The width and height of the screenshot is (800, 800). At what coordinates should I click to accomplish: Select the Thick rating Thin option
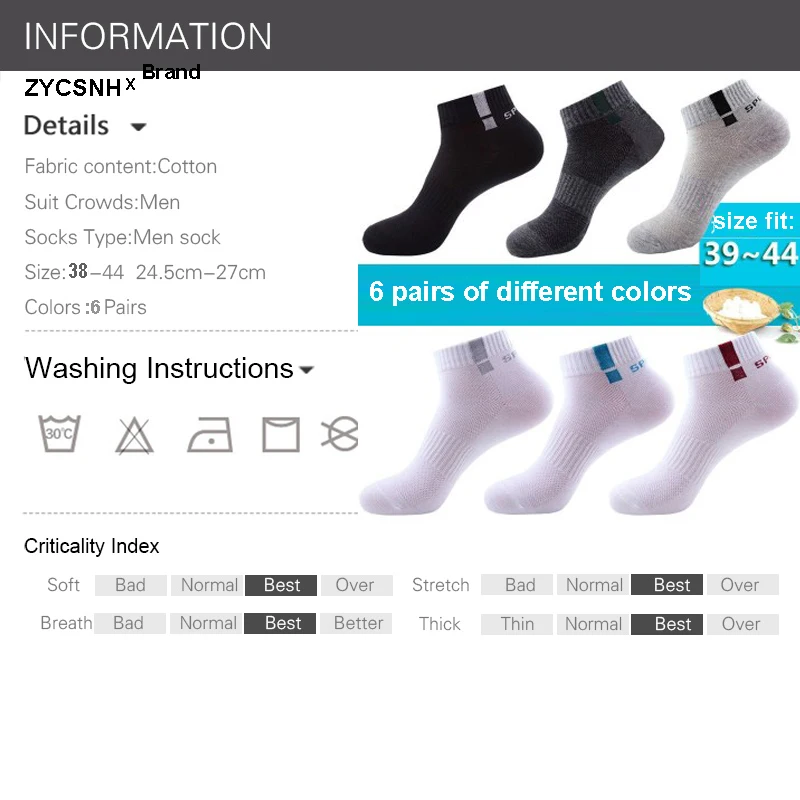(517, 624)
